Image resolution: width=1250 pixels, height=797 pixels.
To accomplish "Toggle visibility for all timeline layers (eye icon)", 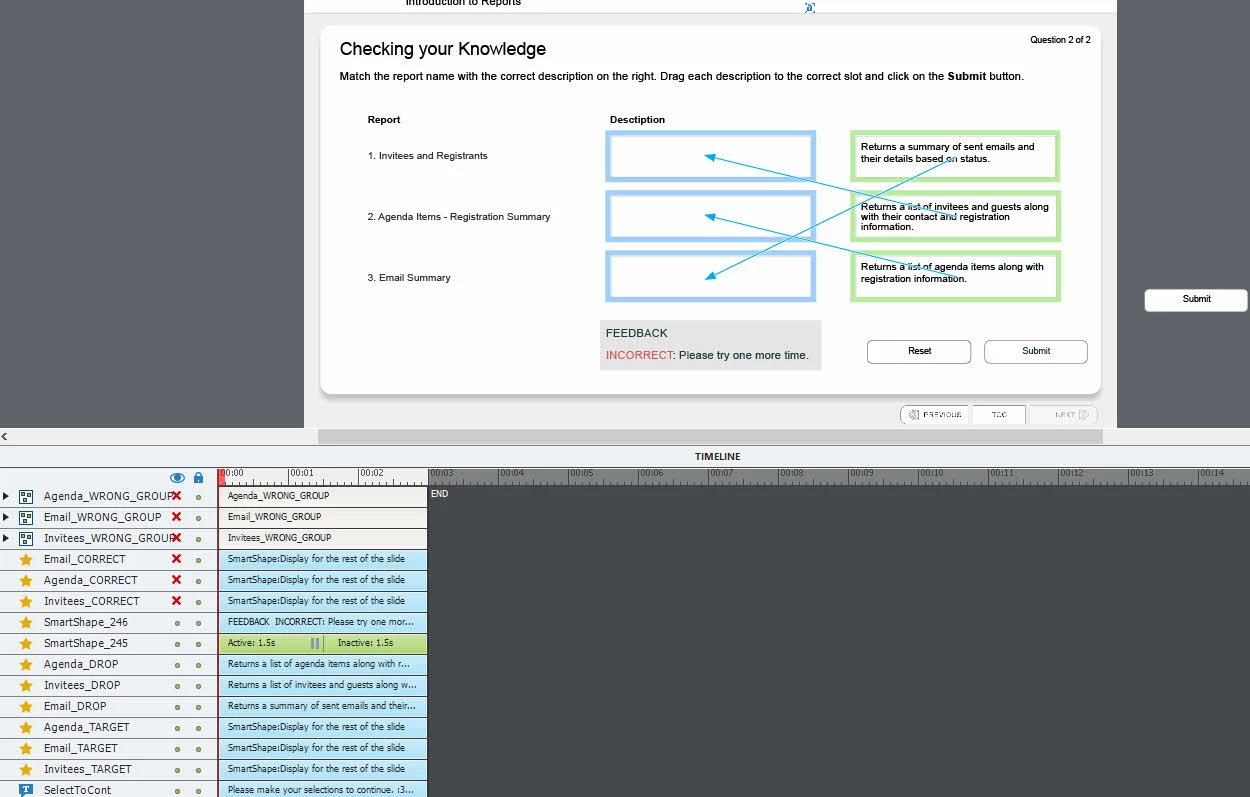I will pos(177,478).
